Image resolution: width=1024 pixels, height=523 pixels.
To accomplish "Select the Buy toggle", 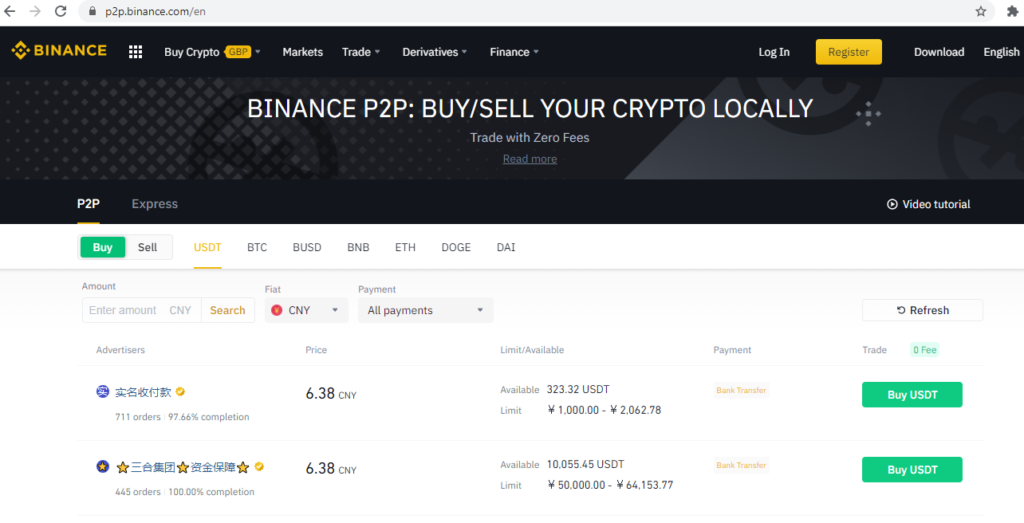I will (x=103, y=247).
